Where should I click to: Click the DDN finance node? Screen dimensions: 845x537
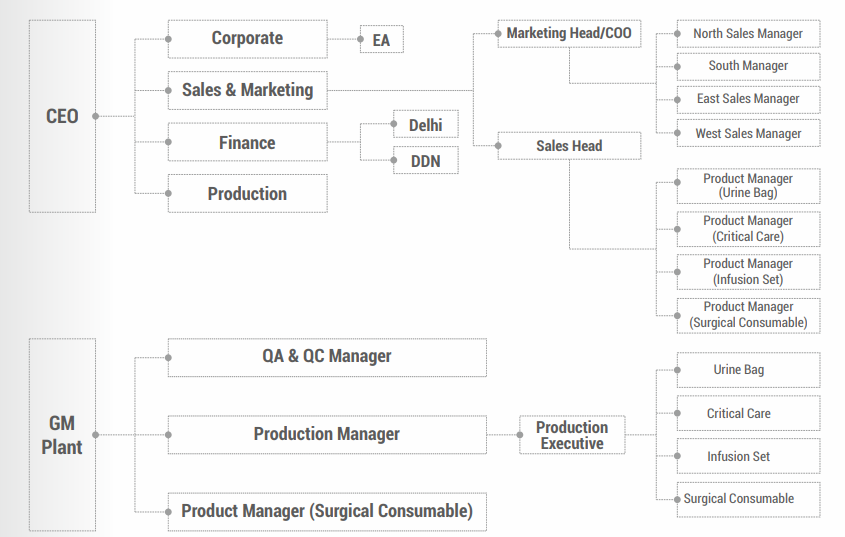pos(425,160)
